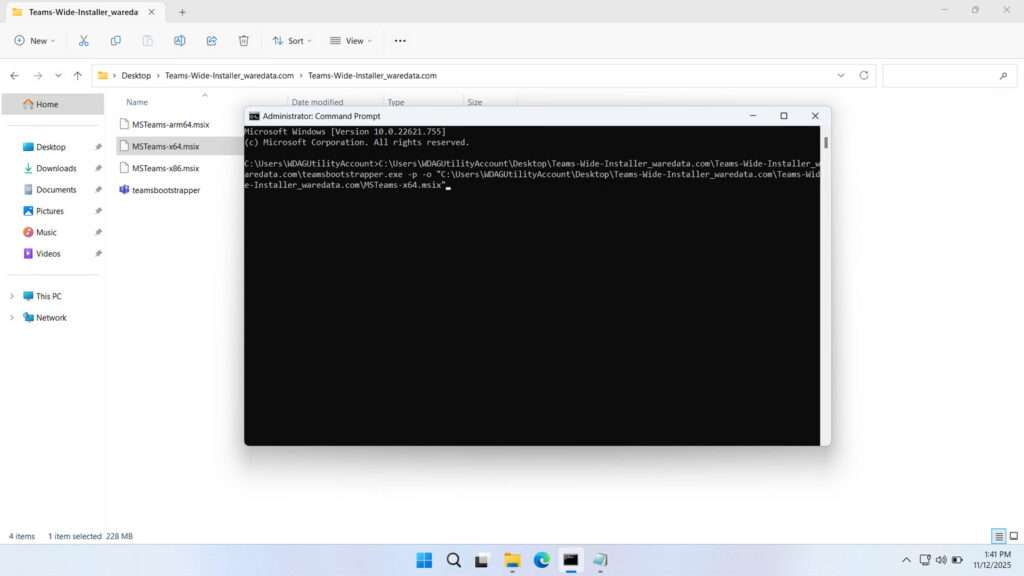1024x576 pixels.
Task: Adjust the system volume control in the tray
Action: tap(940, 560)
